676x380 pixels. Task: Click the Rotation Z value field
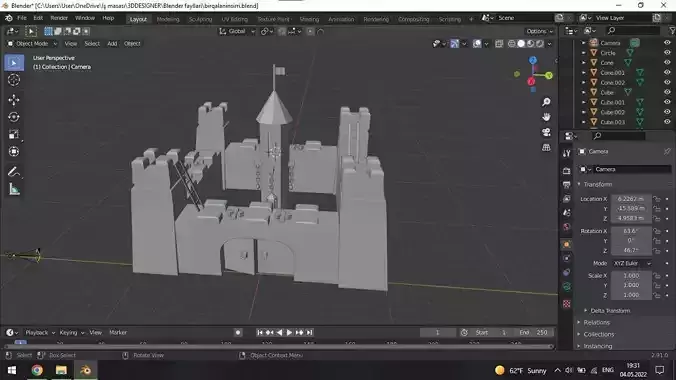(631, 251)
